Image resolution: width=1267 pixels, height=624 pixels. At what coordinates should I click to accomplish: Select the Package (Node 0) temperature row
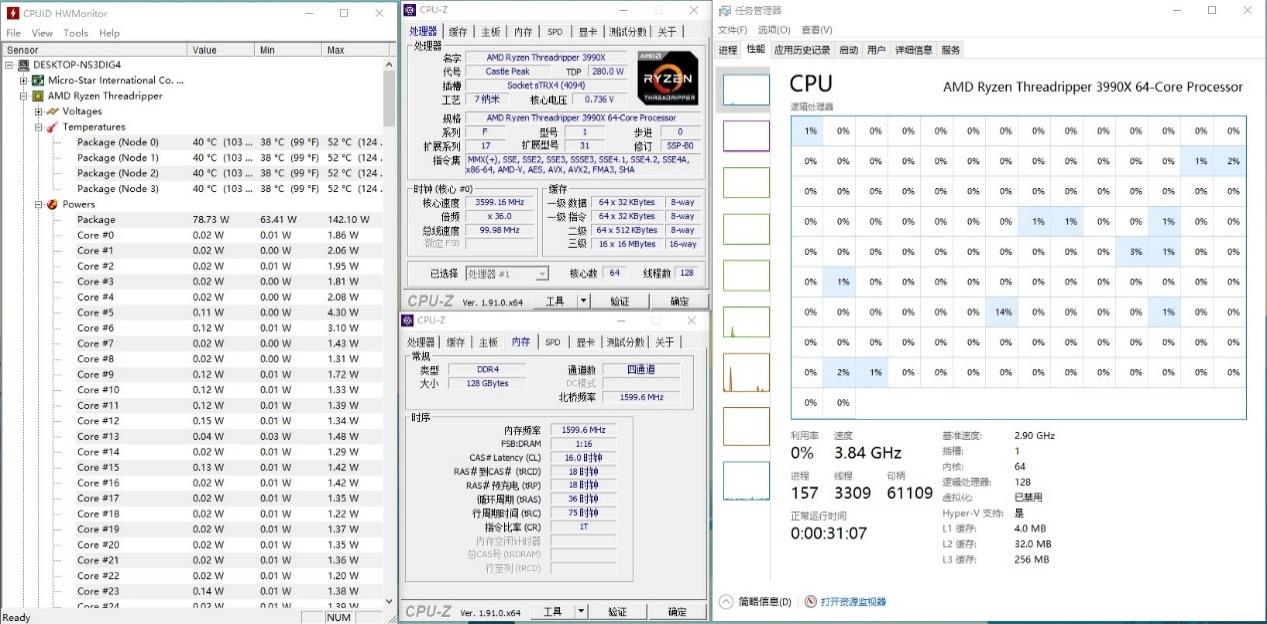coord(193,142)
